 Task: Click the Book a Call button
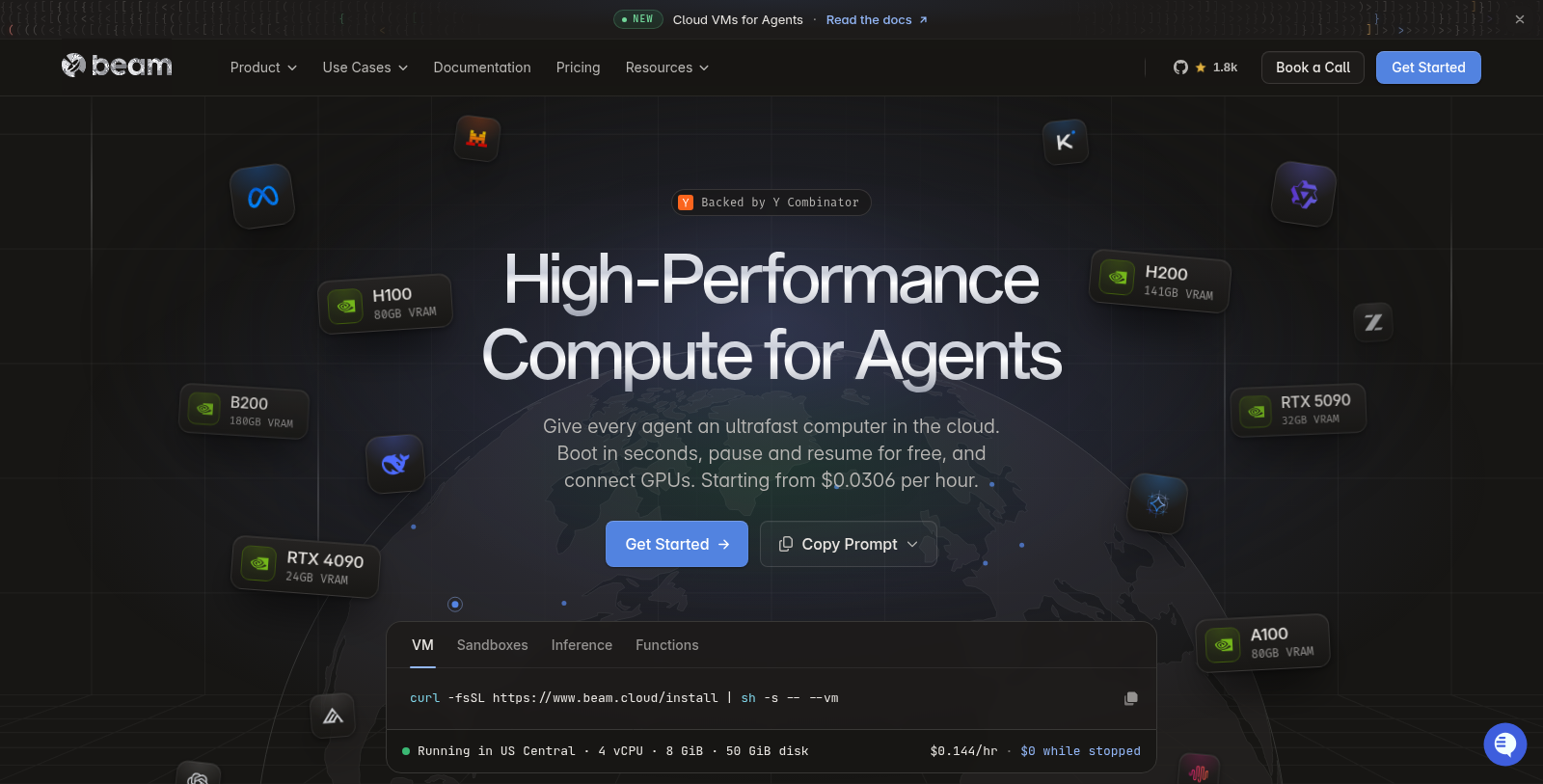click(x=1313, y=68)
